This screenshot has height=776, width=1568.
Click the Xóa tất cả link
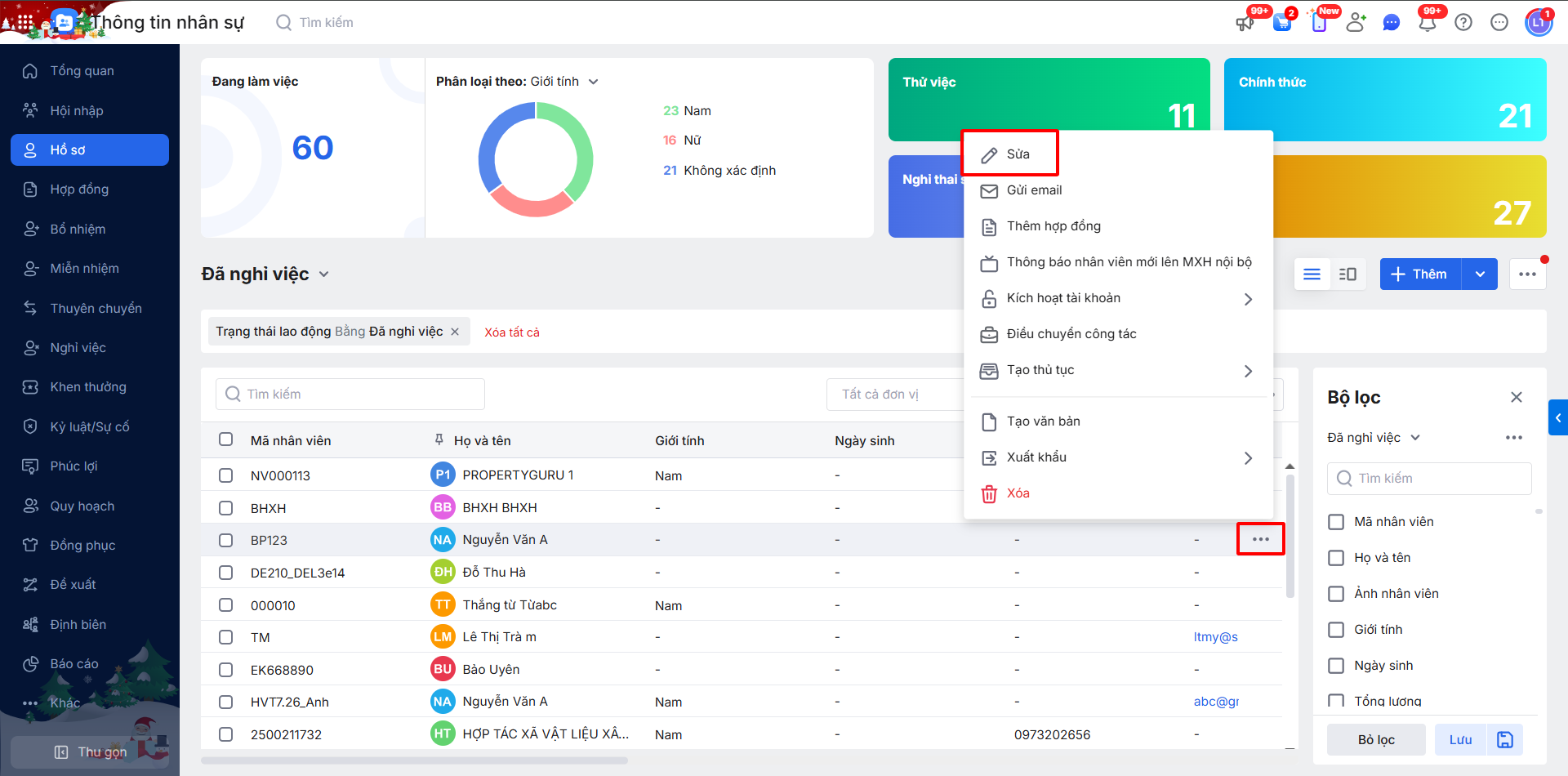click(x=511, y=332)
